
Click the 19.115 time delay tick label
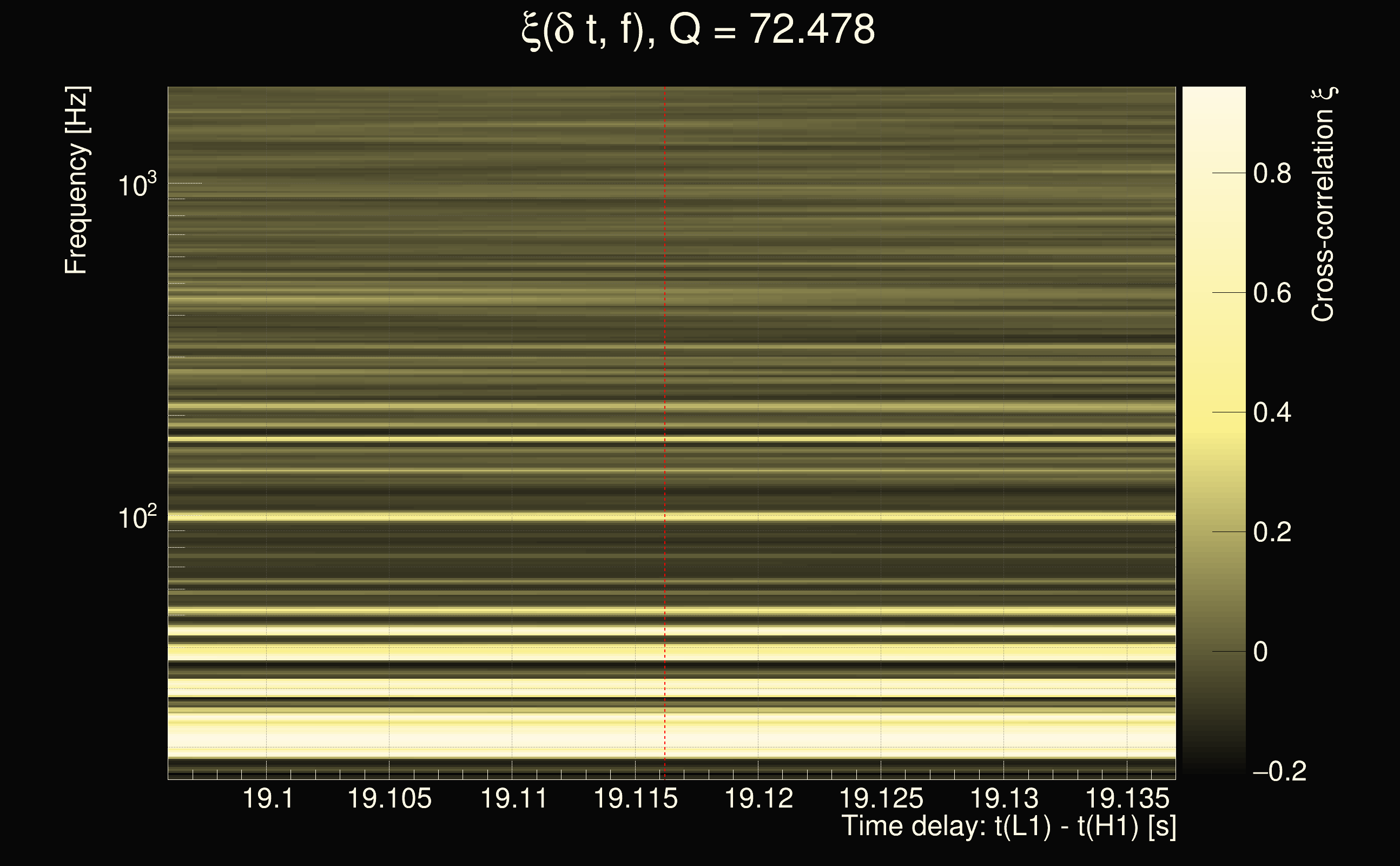pyautogui.click(x=635, y=798)
